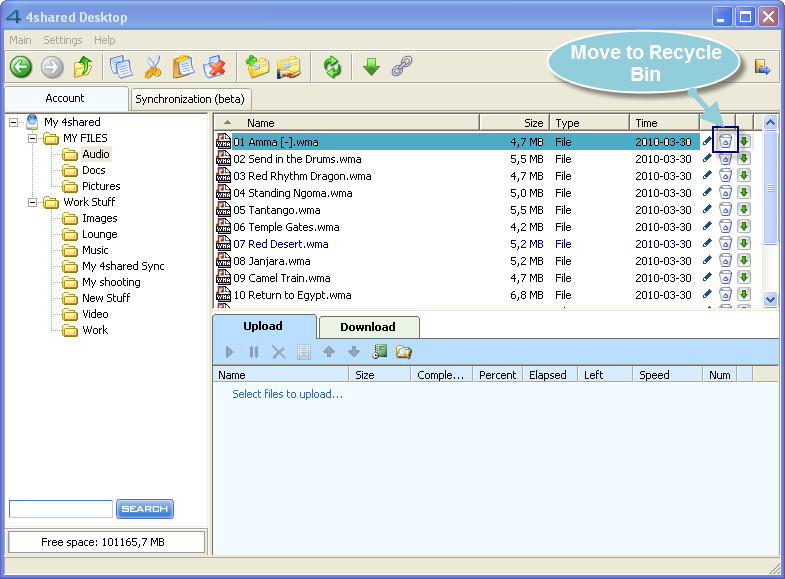The width and height of the screenshot is (785, 579).
Task: Sort files by the Type column header
Action: pyautogui.click(x=590, y=123)
